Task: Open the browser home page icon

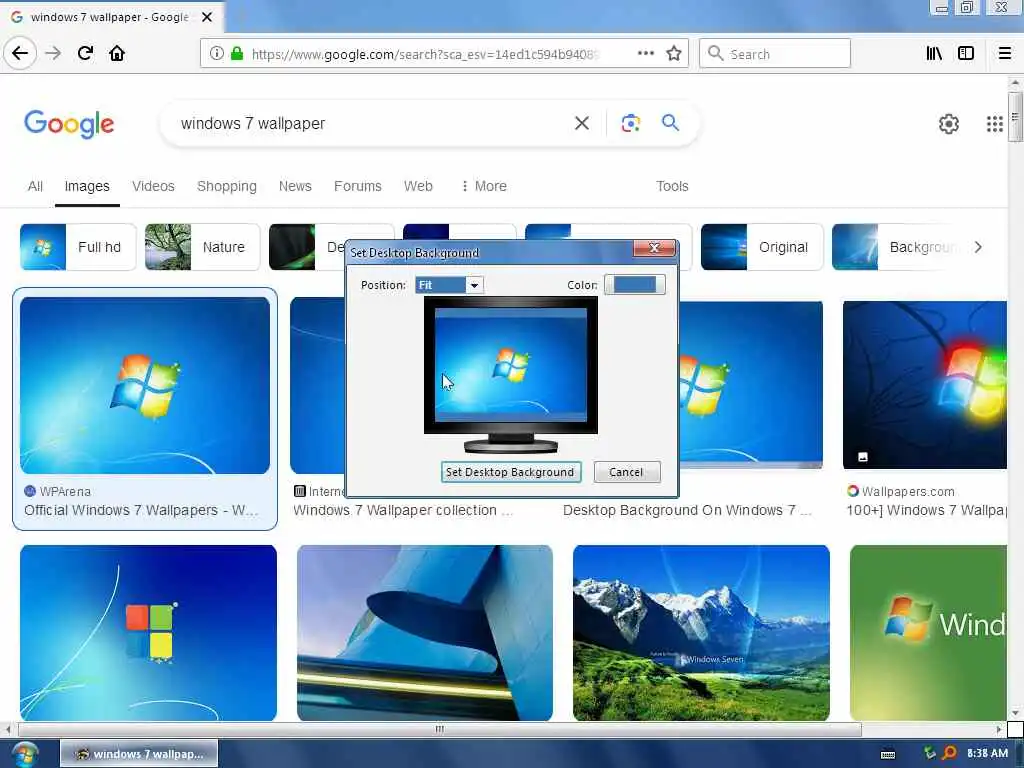Action: tap(117, 53)
